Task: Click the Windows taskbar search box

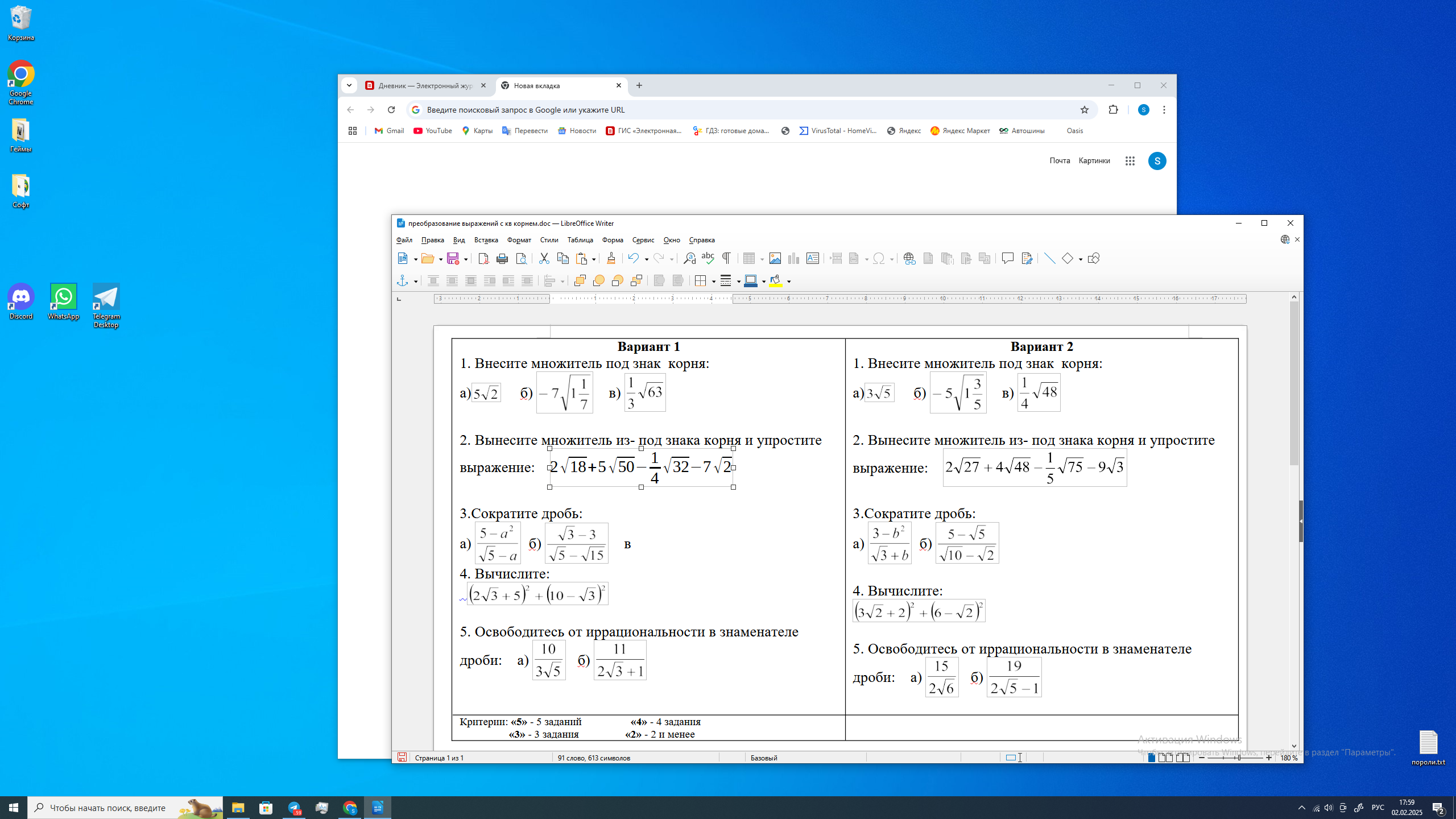Action: click(x=125, y=808)
